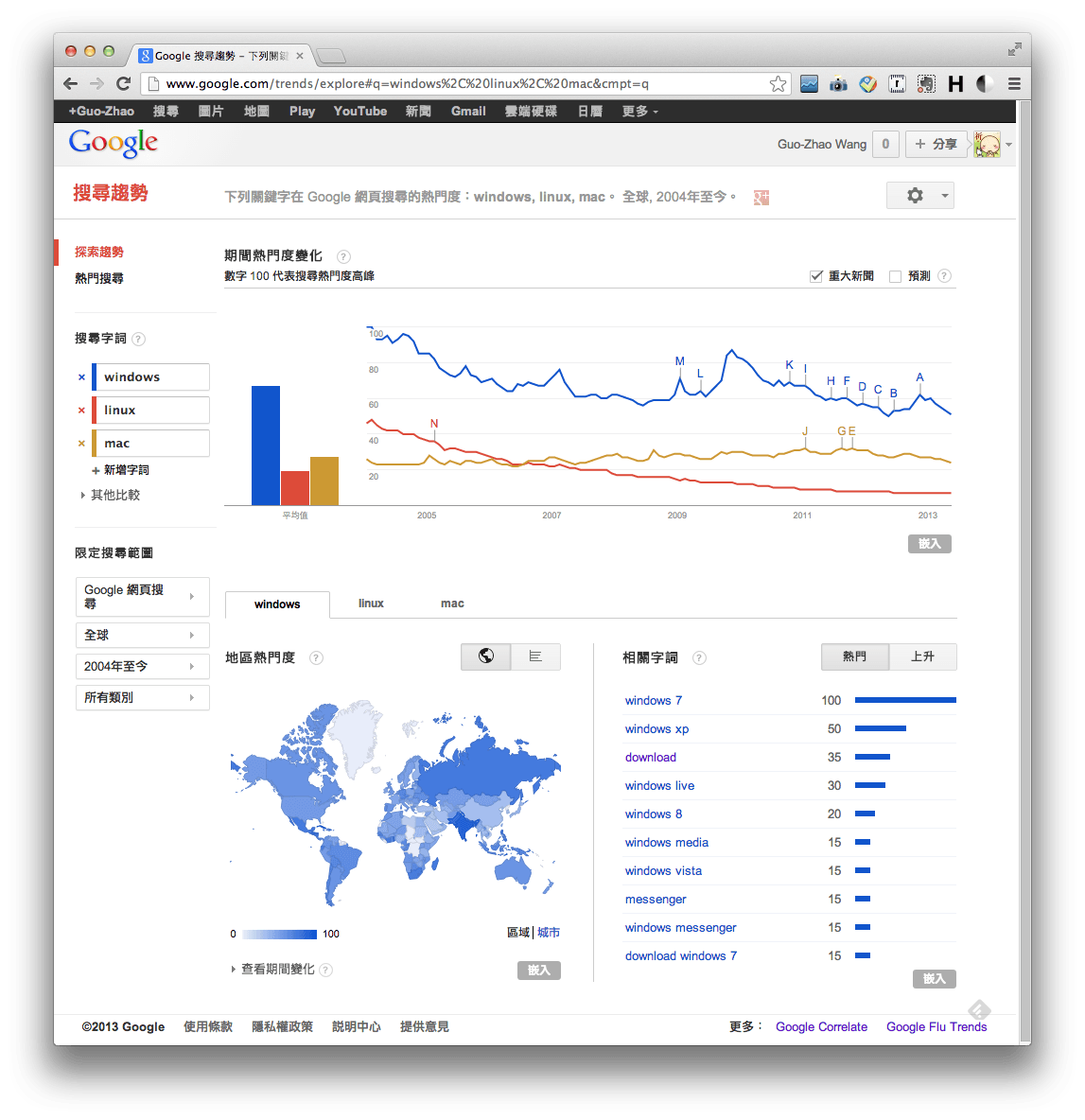
Task: Uncheck the 重大新聞 checkbox
Action: point(815,275)
